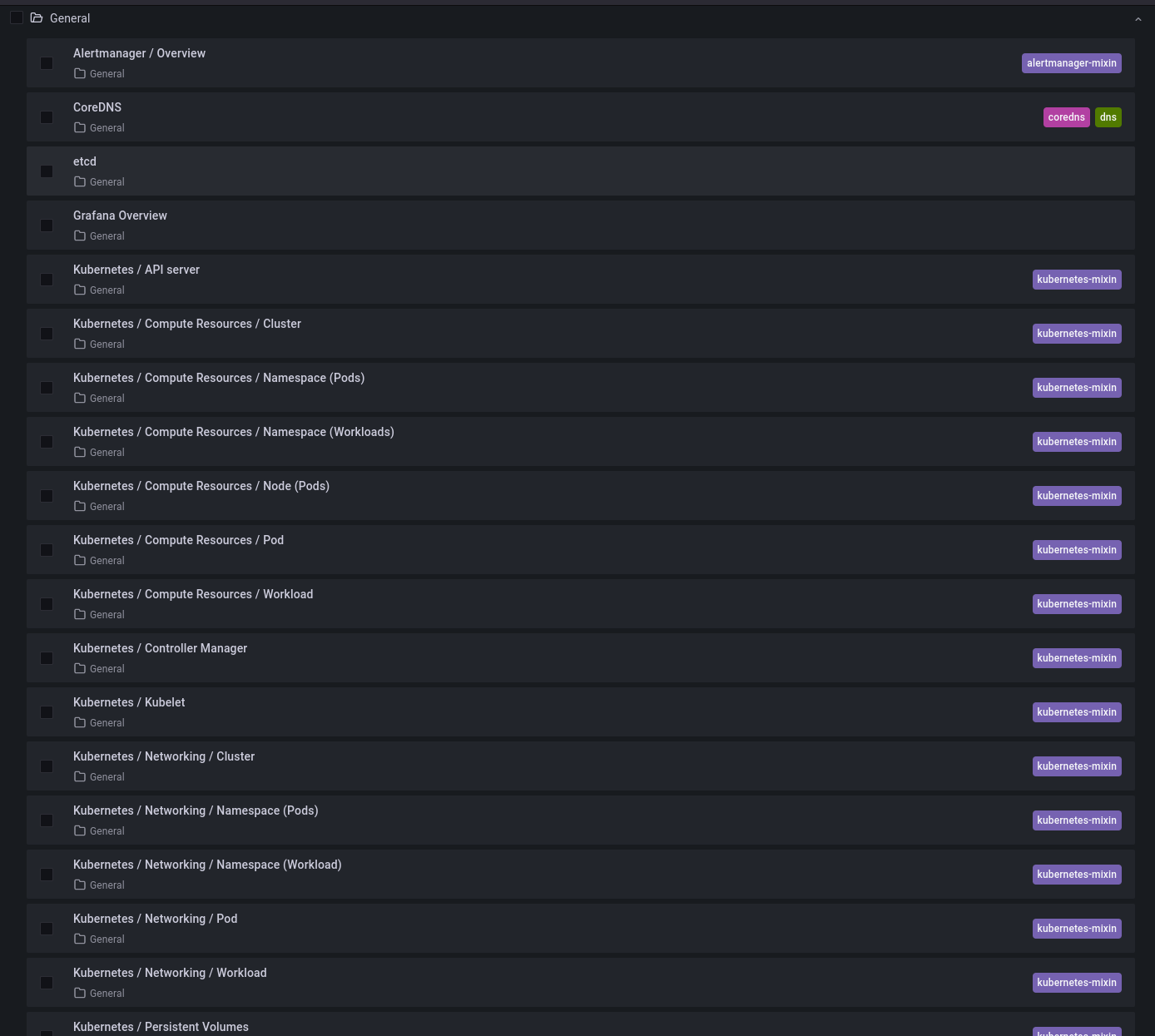Open Grafana Overview dashboard
Screen dimensions: 1155x1036
point(120,216)
